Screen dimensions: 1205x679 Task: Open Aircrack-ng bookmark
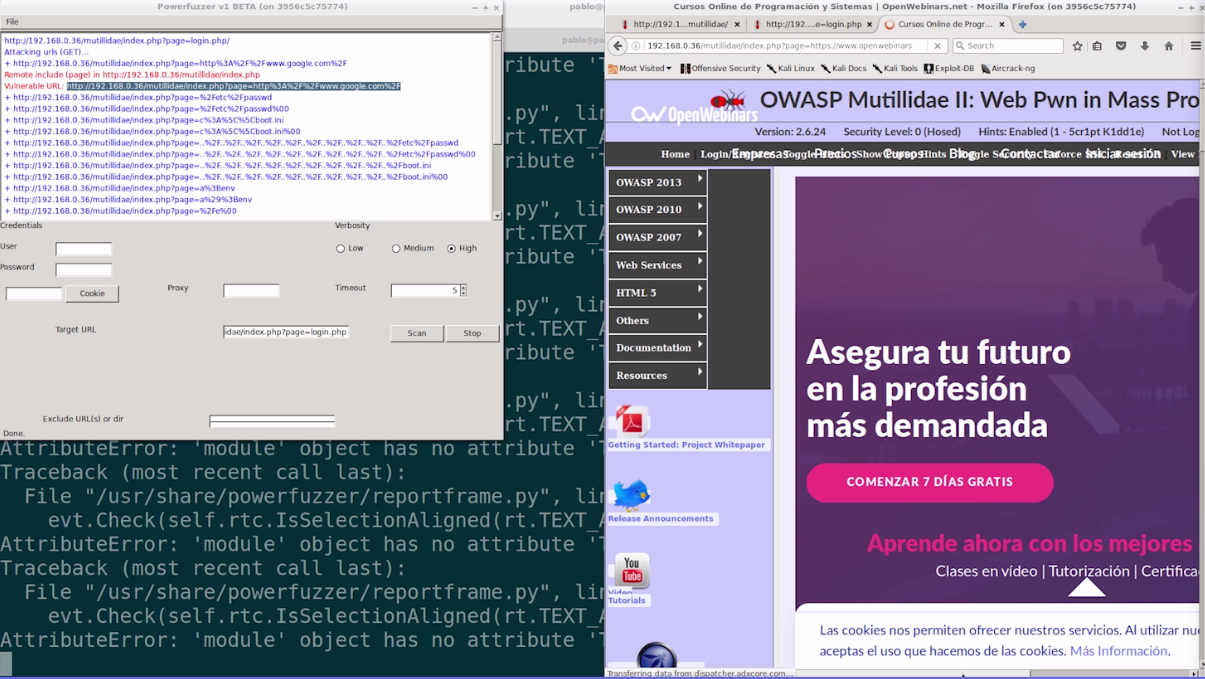pos(1008,68)
